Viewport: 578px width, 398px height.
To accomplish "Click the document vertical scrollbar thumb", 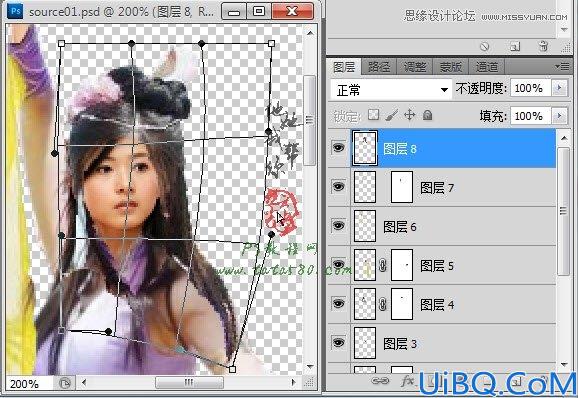I will point(310,120).
